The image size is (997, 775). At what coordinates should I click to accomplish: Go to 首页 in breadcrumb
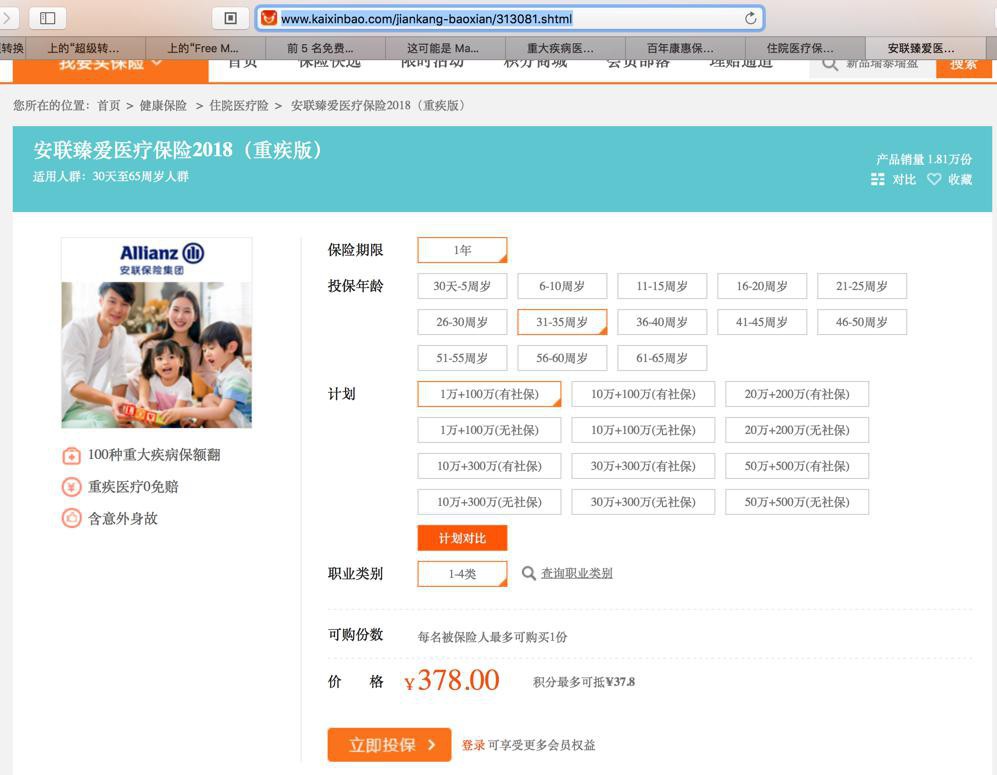108,106
